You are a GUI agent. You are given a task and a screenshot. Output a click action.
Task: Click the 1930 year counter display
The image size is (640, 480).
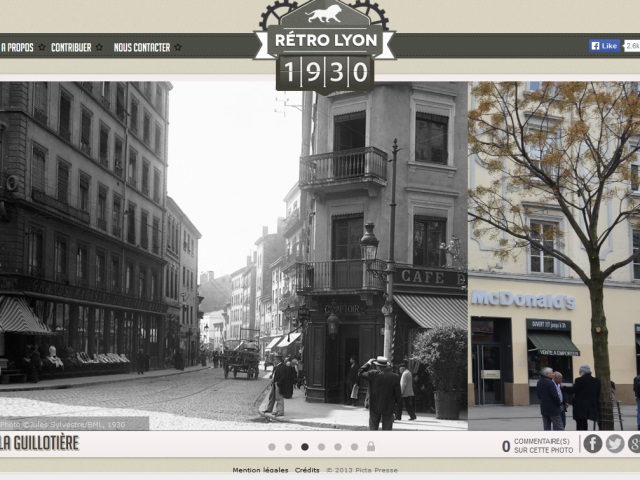click(324, 70)
